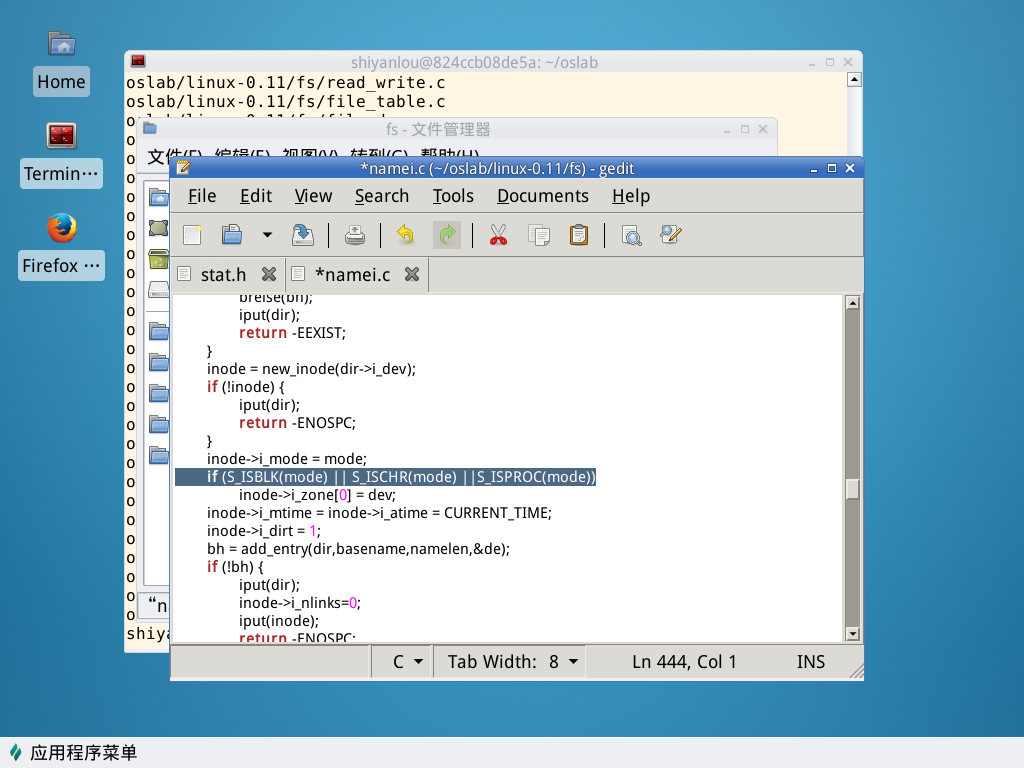Print the document using printer icon
The height and width of the screenshot is (768, 1024).
point(355,235)
